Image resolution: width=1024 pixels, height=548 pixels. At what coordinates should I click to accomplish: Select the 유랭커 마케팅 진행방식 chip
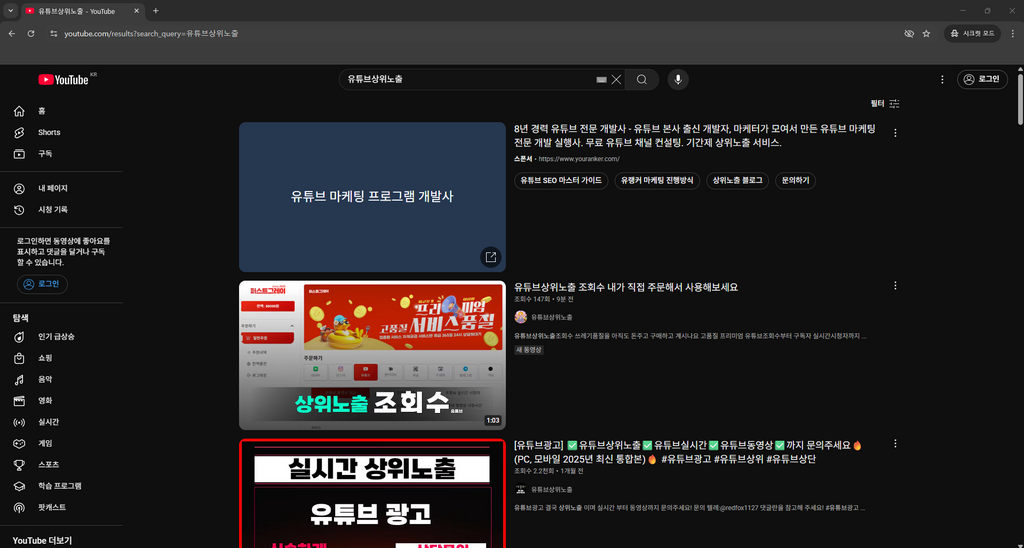pyautogui.click(x=657, y=180)
